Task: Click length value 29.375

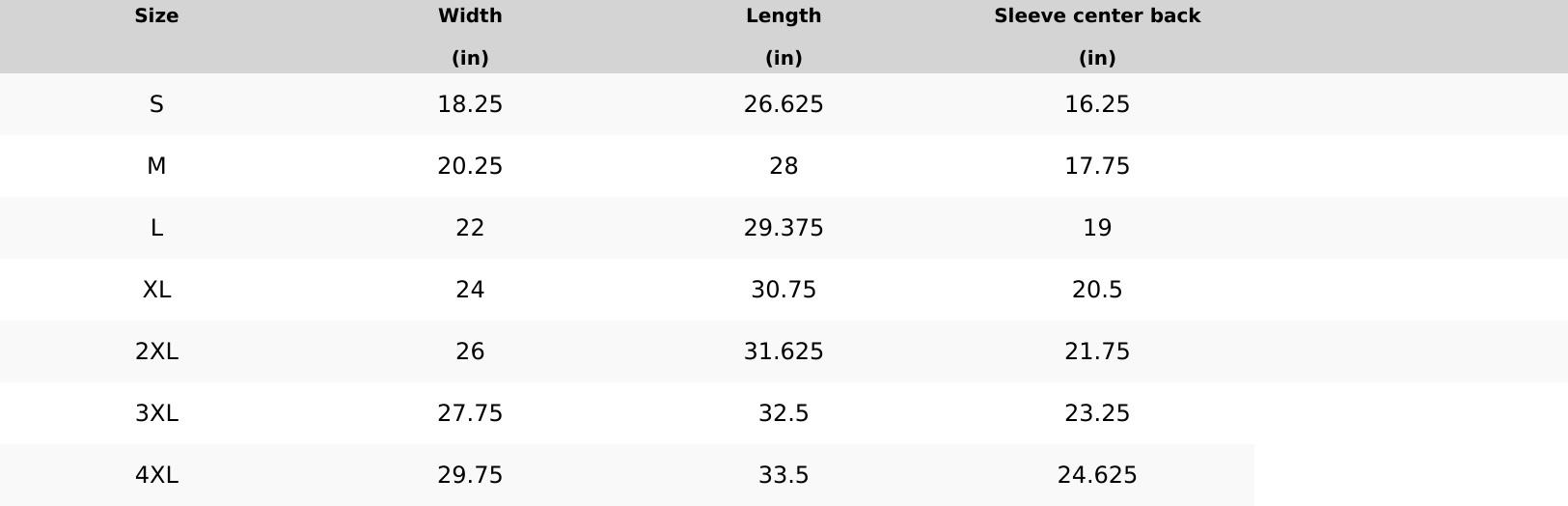Action: (784, 228)
